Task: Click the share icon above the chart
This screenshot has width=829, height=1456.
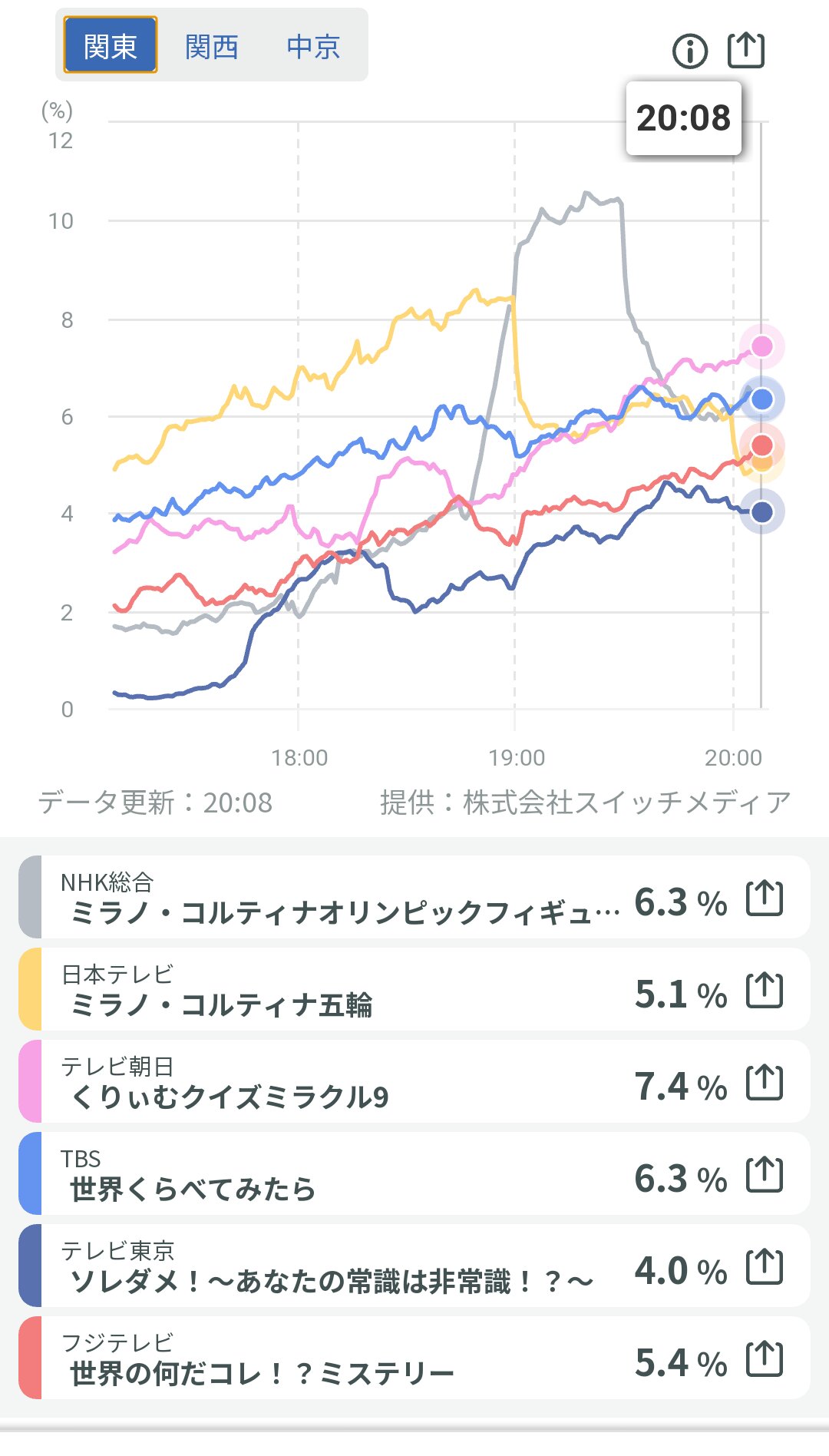Action: pos(745,51)
